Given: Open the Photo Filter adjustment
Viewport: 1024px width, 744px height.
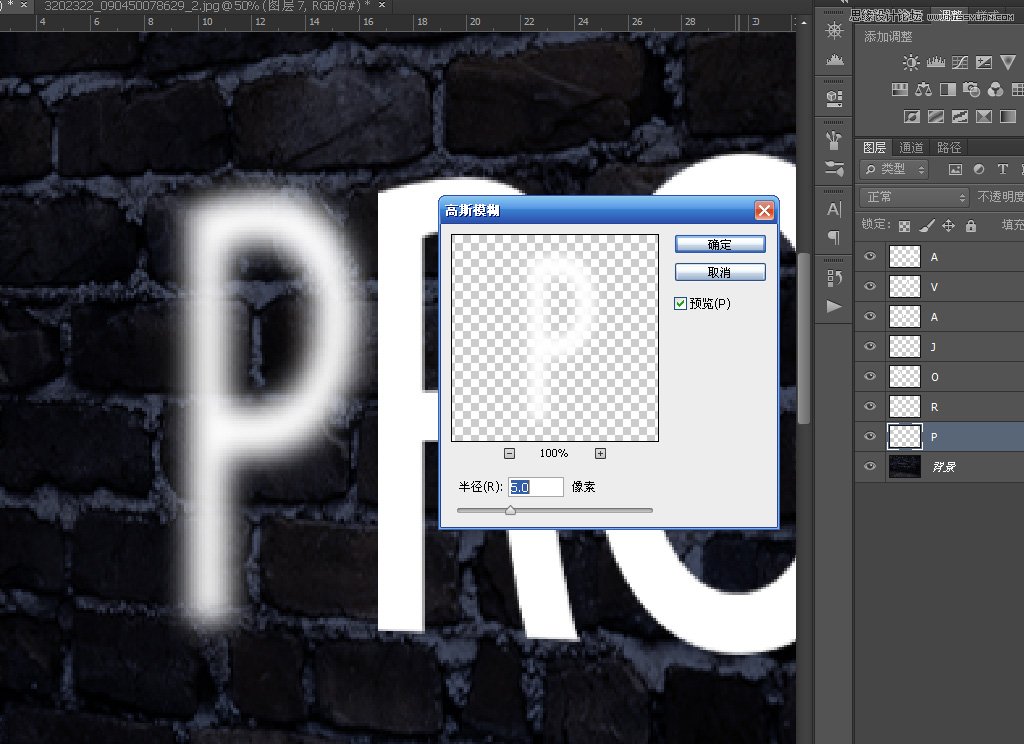Looking at the screenshot, I should click(x=969, y=89).
